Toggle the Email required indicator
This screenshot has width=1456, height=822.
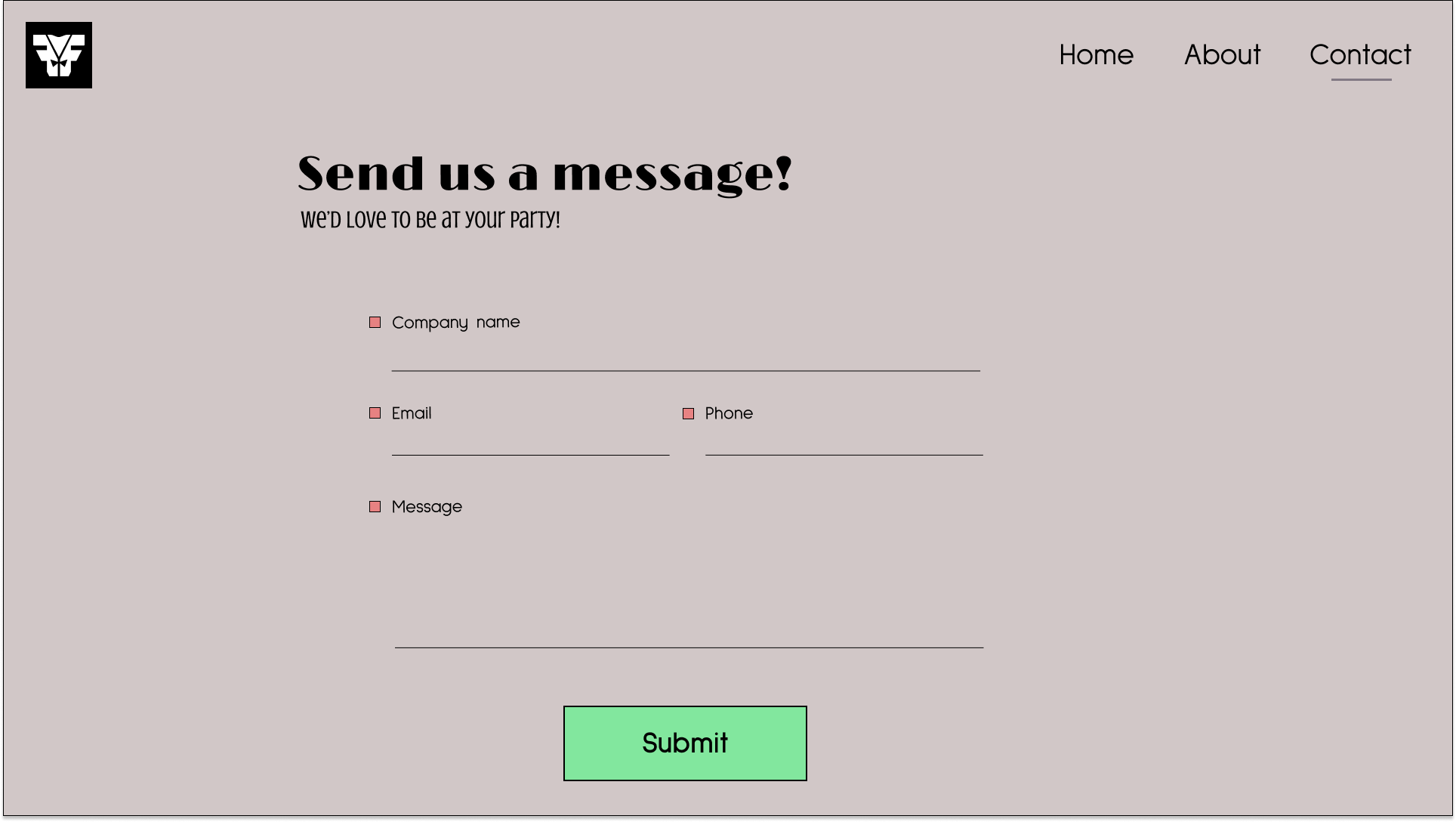(375, 413)
